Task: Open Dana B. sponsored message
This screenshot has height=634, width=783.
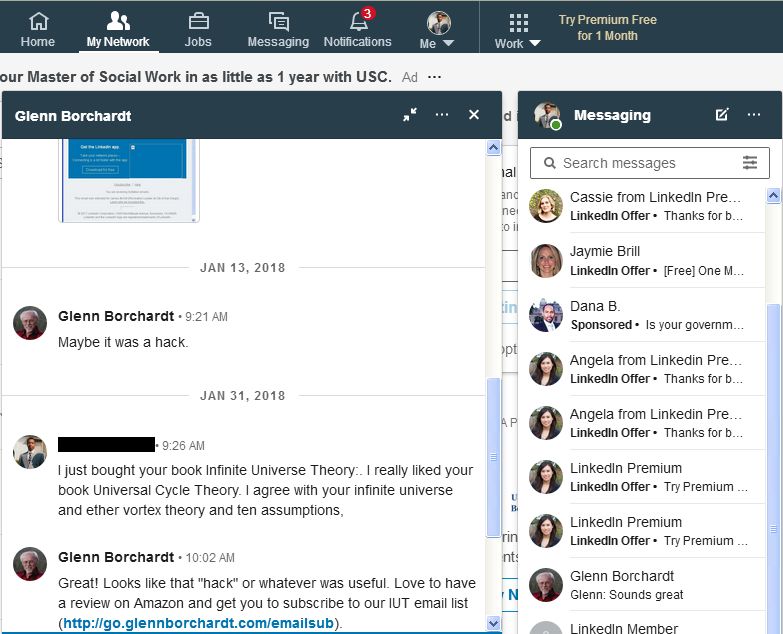Action: (642, 315)
